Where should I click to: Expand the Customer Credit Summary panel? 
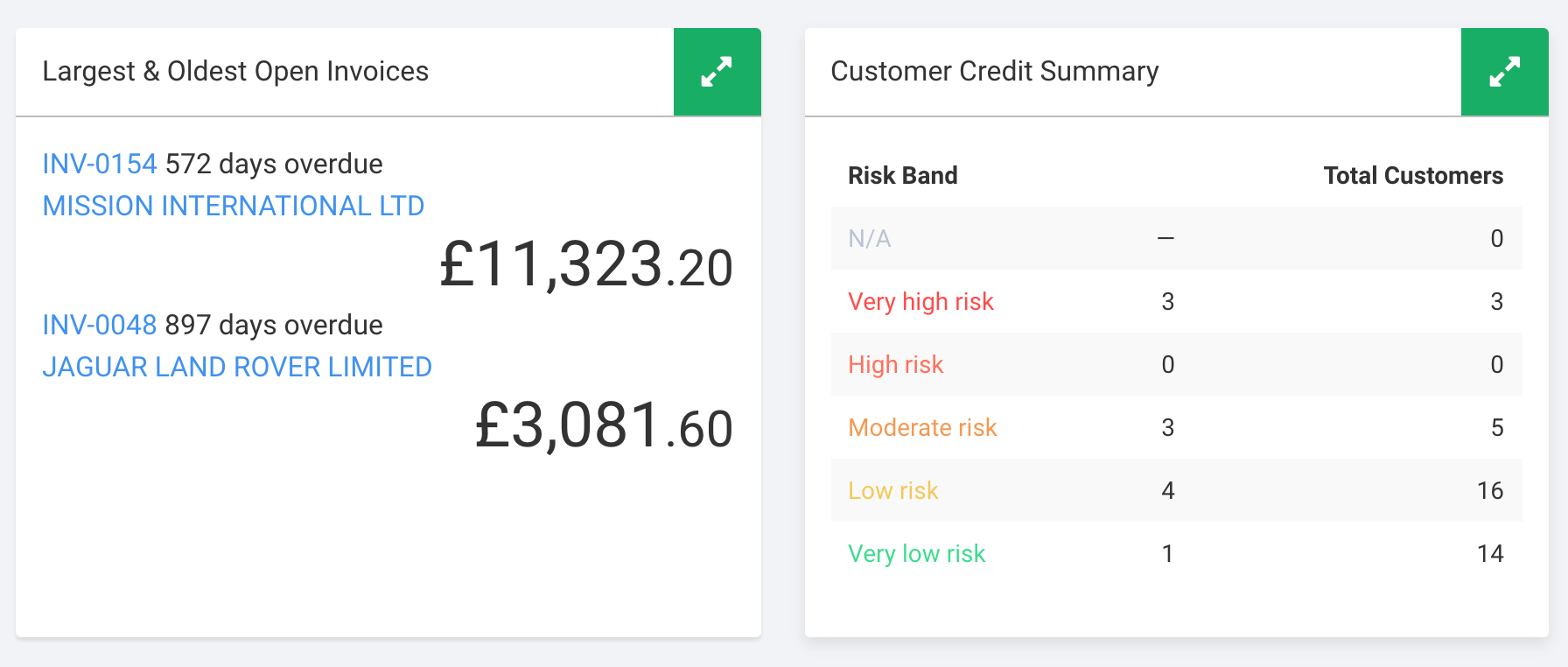[1504, 72]
